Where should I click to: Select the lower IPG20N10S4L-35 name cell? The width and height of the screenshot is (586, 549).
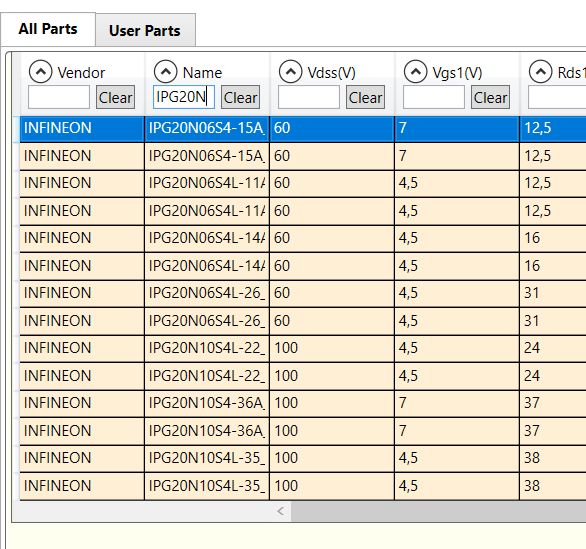click(207, 486)
